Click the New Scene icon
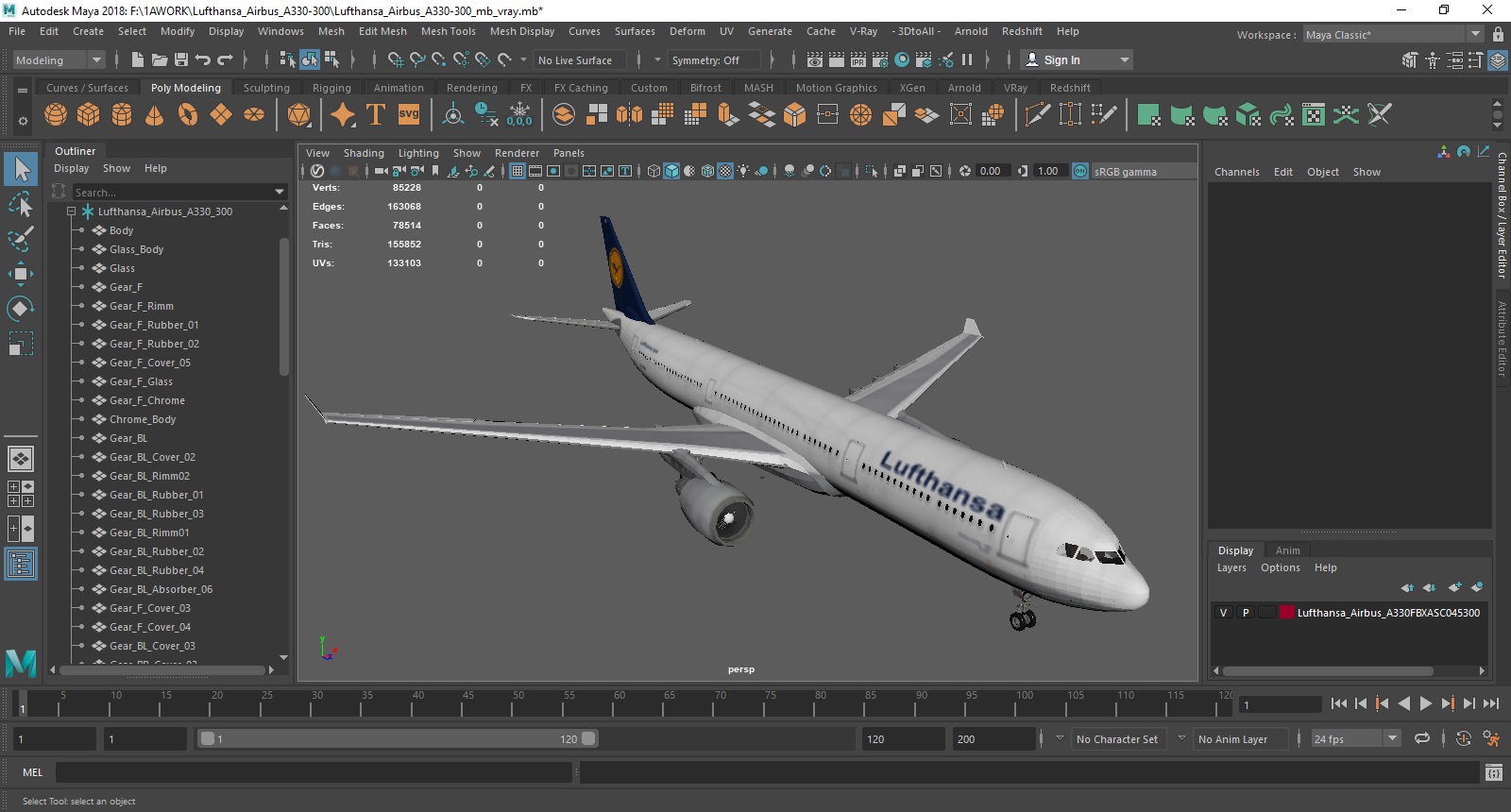The image size is (1511, 812). click(x=138, y=59)
